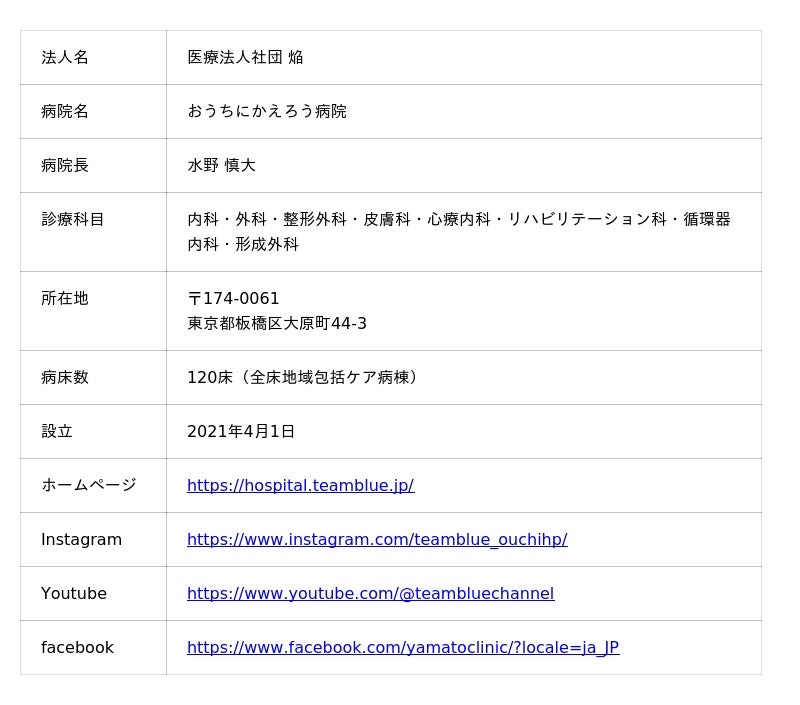Click the name 水野 慎大
Viewport: 800px width, 705px height.
coord(221,165)
